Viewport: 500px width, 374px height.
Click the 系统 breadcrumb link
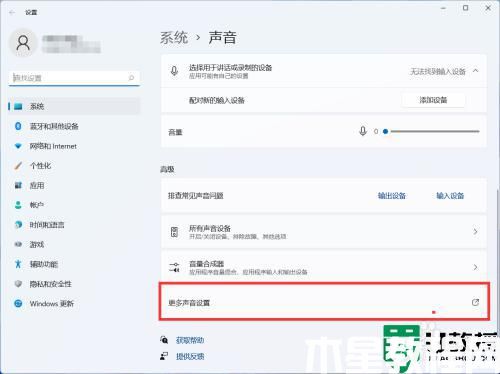click(x=174, y=37)
